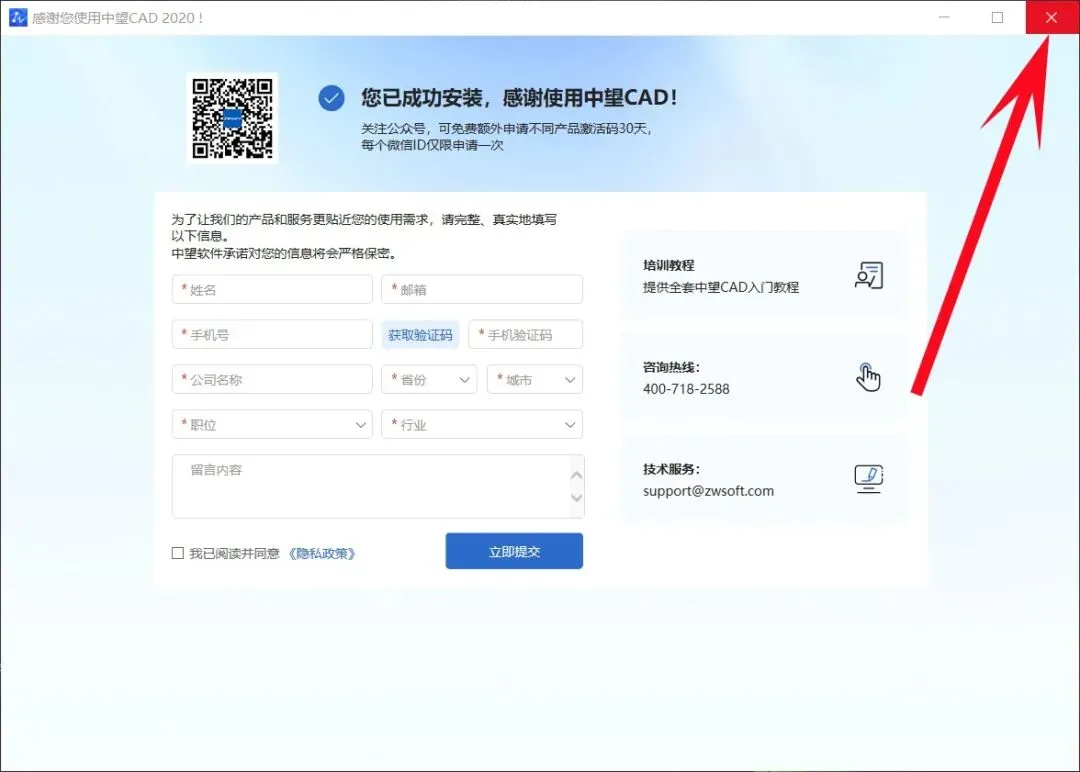The height and width of the screenshot is (772, 1080).
Task: Click the 手机号 input field
Action: [272, 335]
